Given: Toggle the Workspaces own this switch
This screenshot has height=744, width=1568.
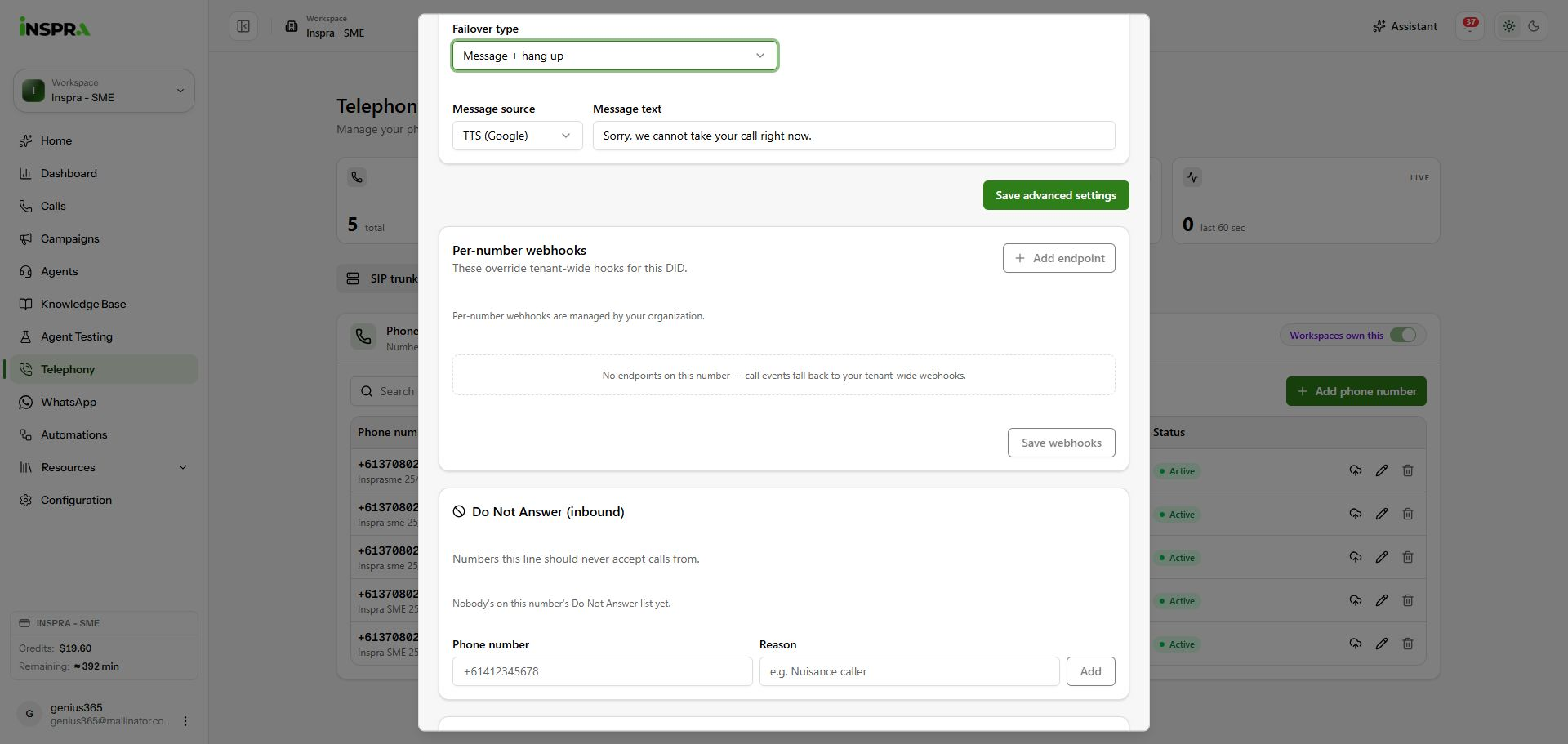Looking at the screenshot, I should [x=1403, y=335].
